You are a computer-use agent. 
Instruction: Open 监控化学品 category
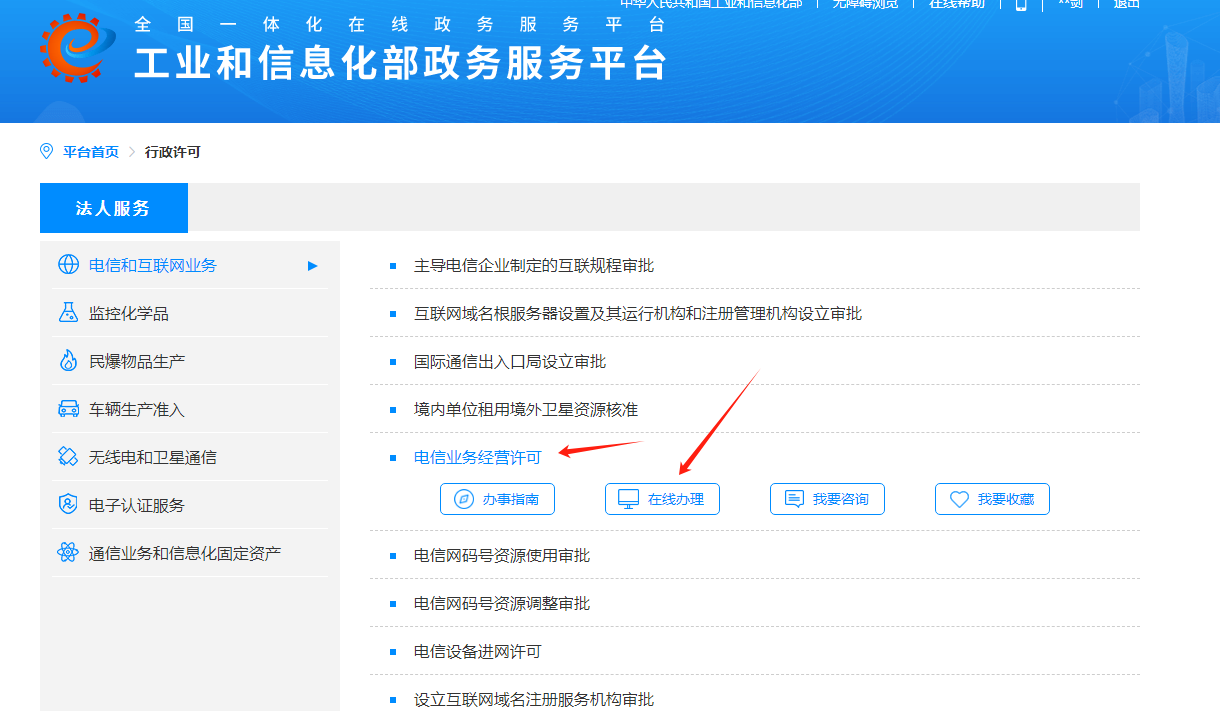pyautogui.click(x=190, y=313)
